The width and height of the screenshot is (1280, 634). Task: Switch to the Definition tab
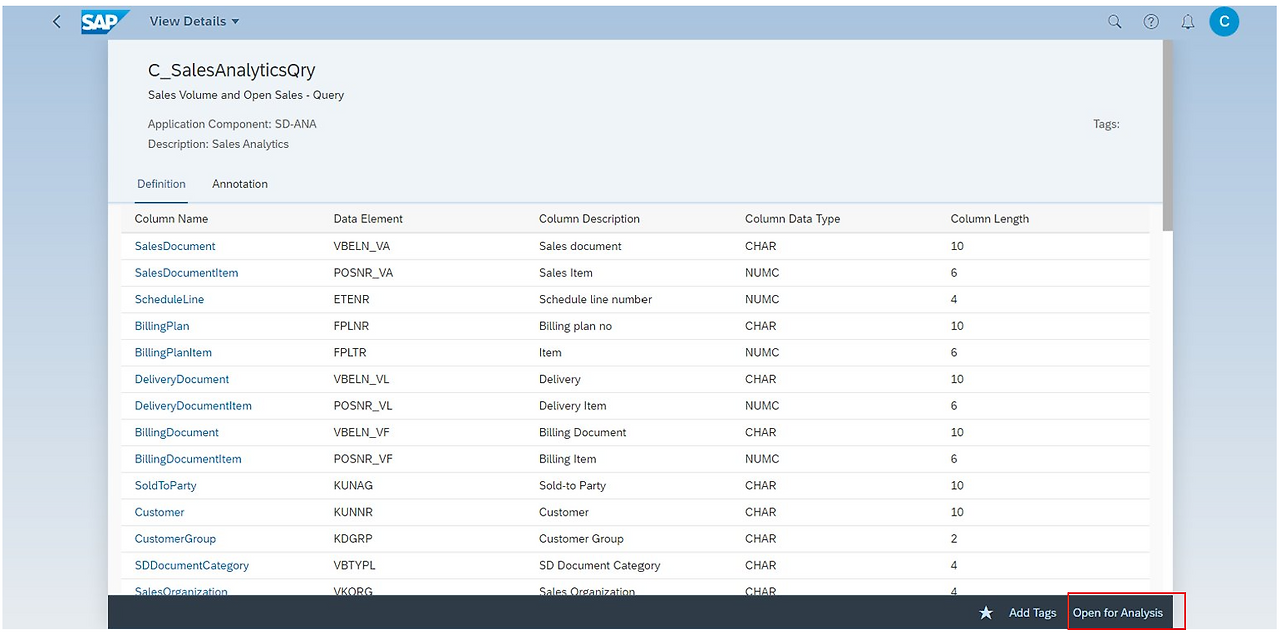161,184
